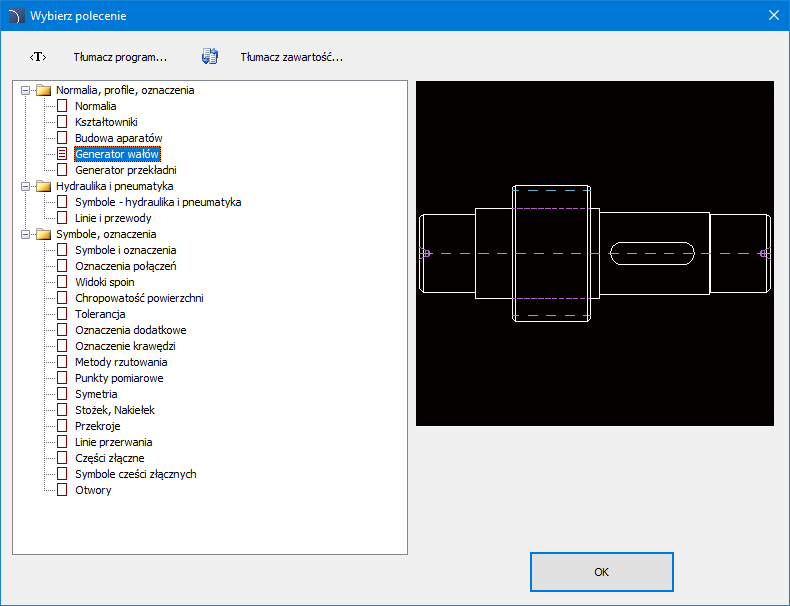Select Generator przekładni in the tree

(125, 170)
